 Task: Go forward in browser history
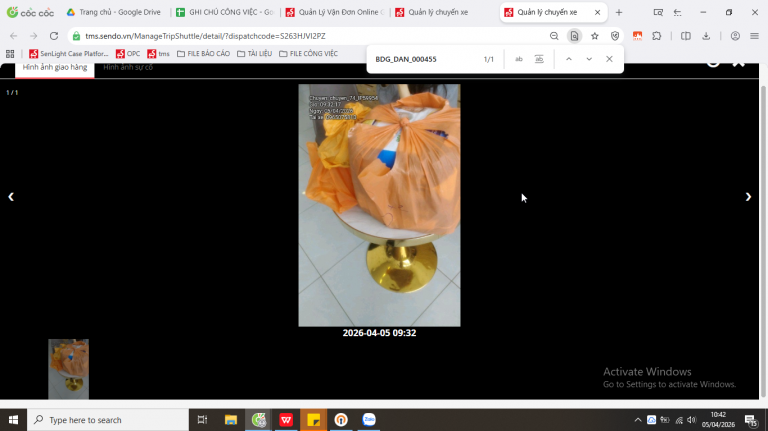[x=33, y=36]
